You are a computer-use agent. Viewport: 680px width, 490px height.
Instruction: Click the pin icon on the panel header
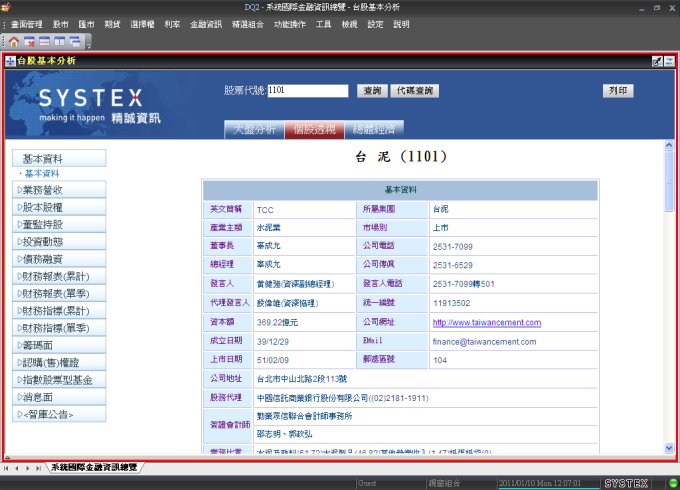tap(657, 61)
